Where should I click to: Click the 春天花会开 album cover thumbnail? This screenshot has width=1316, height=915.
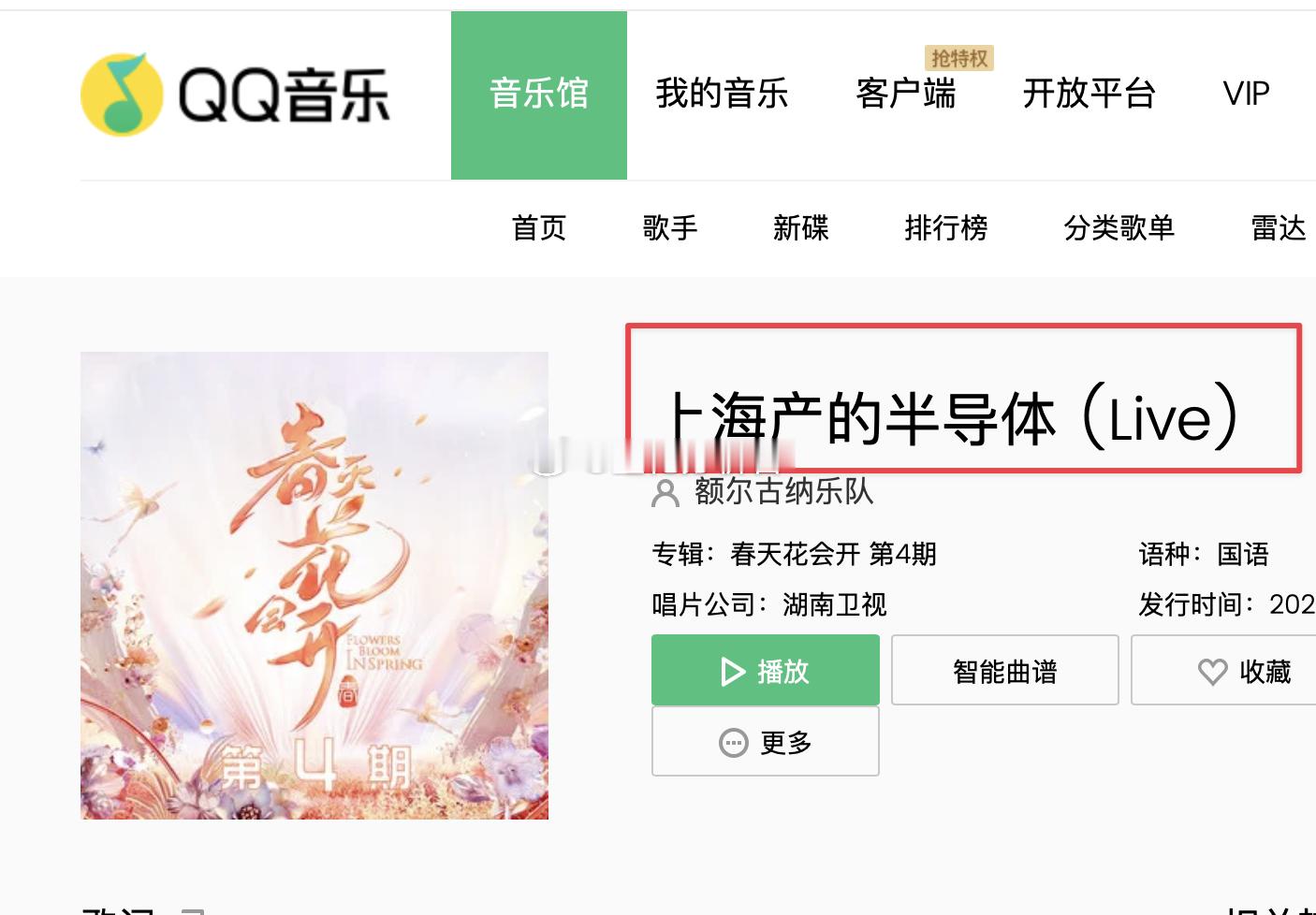pos(314,586)
